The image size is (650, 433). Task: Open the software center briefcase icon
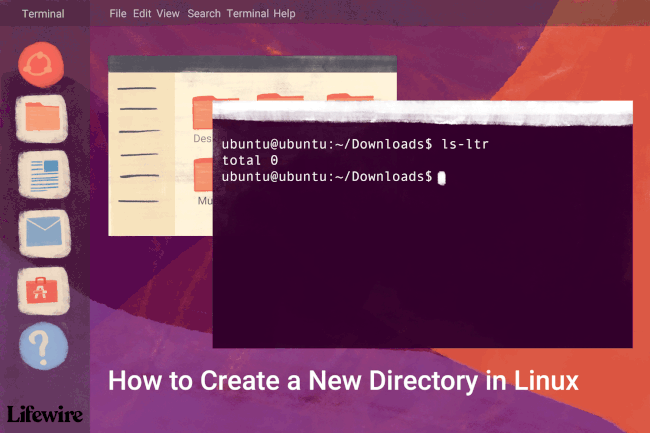pos(44,290)
